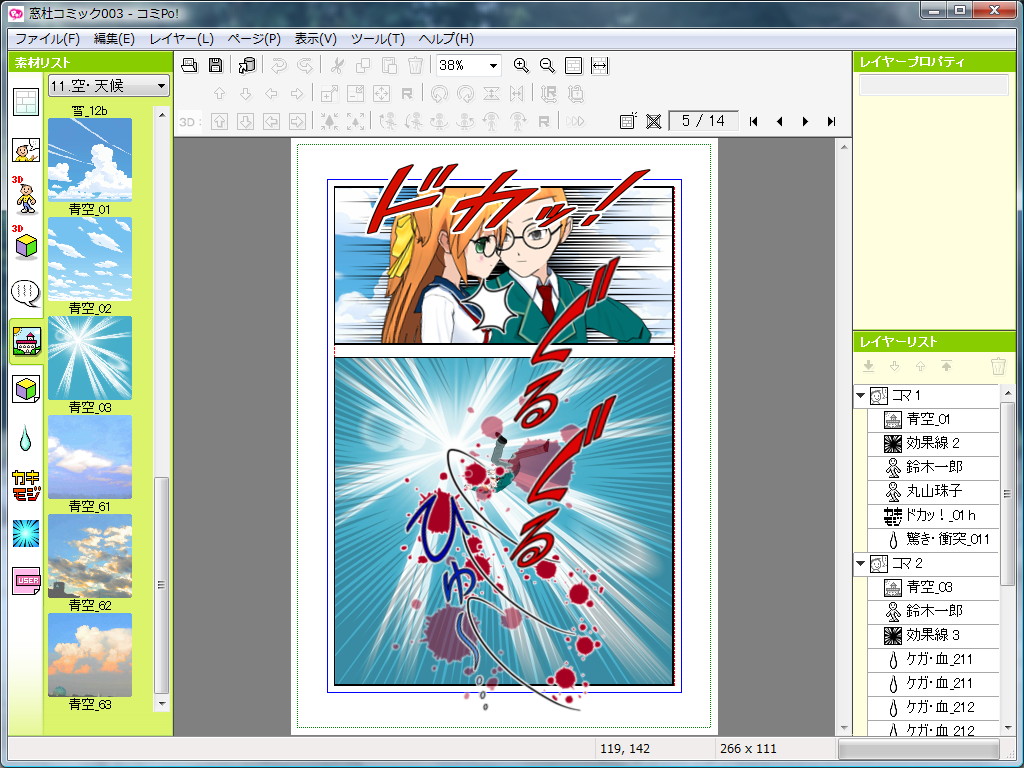Viewport: 1024px width, 768px height.
Task: Collapse the コマ 2 layer group
Action: point(860,564)
